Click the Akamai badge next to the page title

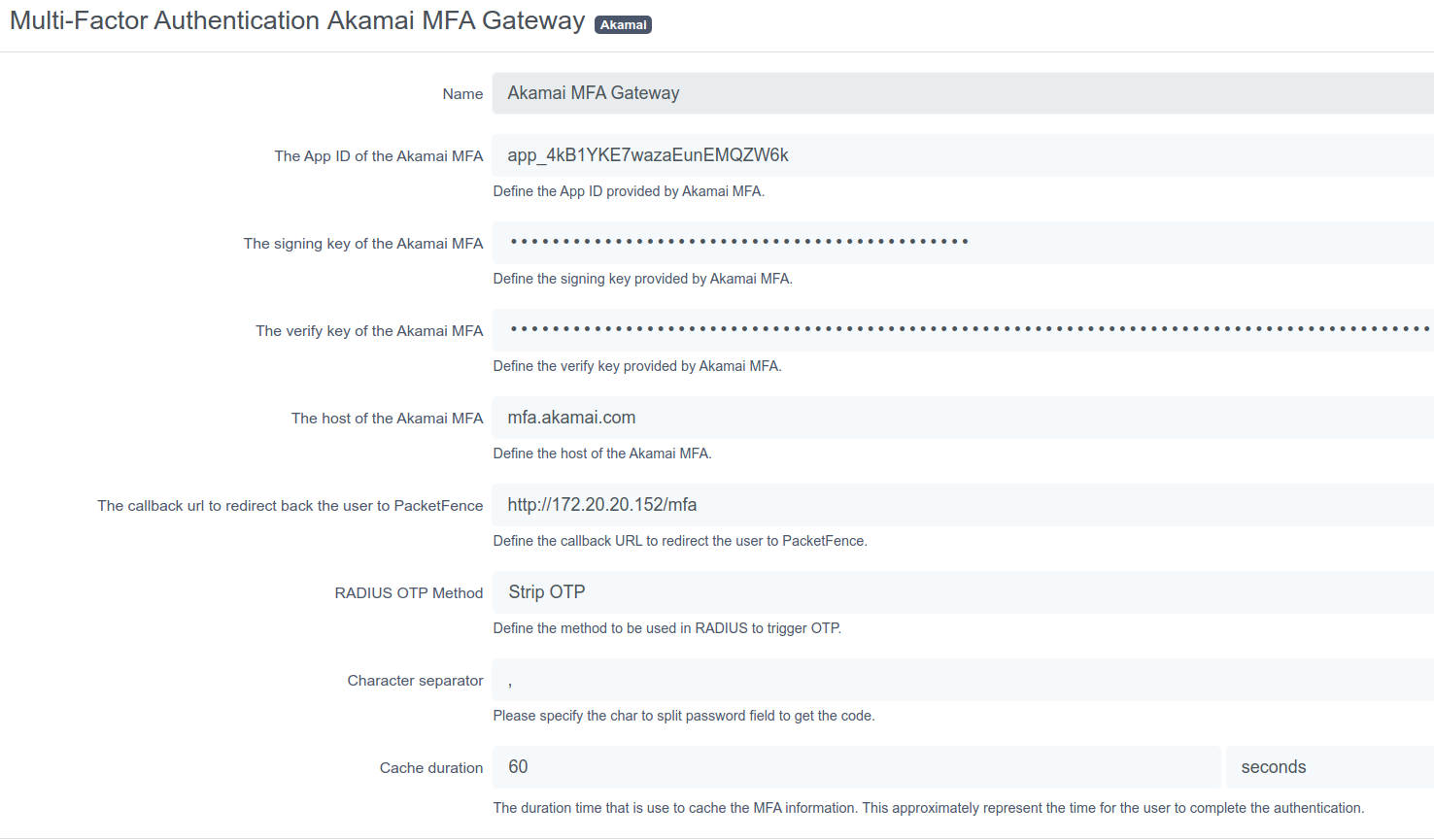click(623, 24)
